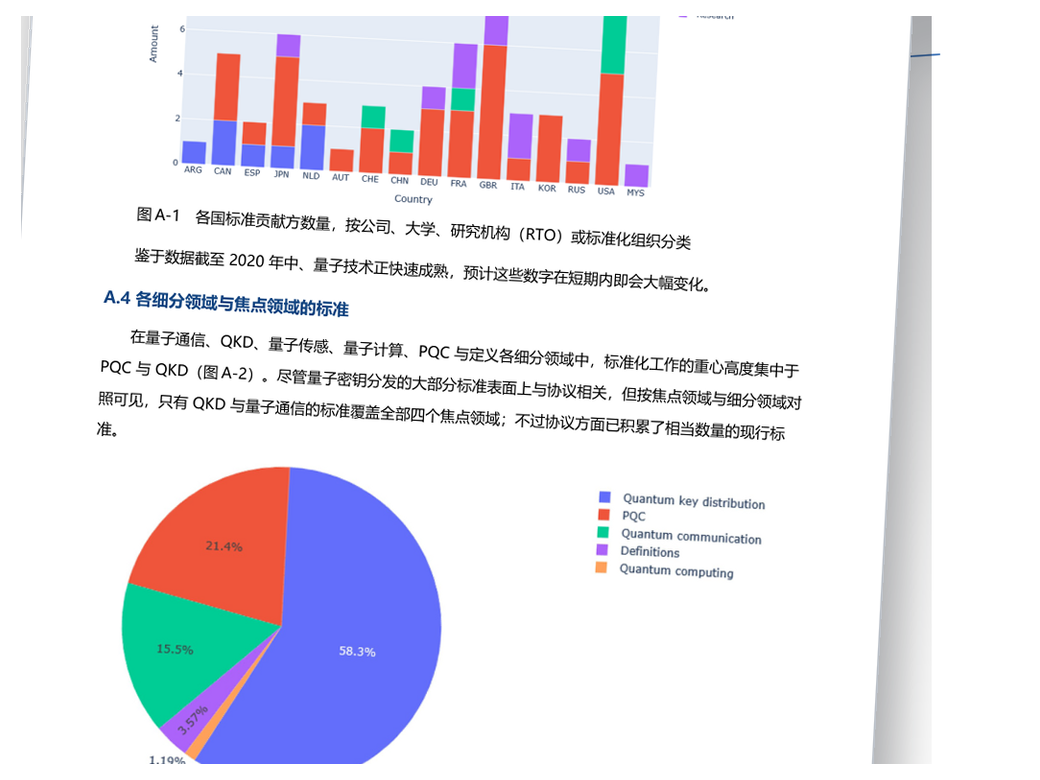Click the AUT red bar
This screenshot has width=1040, height=780.
pyautogui.click(x=342, y=161)
